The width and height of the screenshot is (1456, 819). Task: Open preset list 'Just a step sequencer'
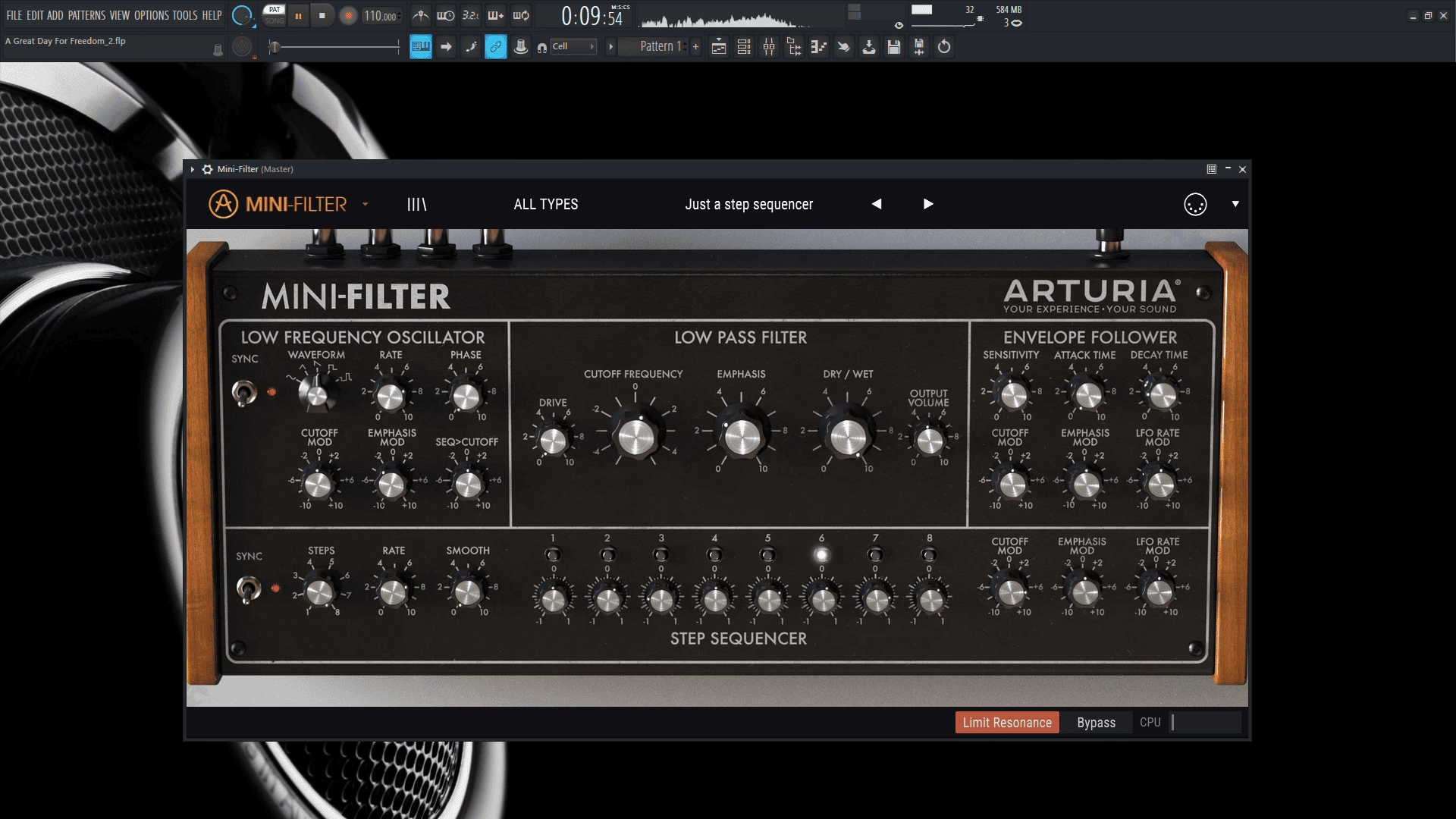748,204
